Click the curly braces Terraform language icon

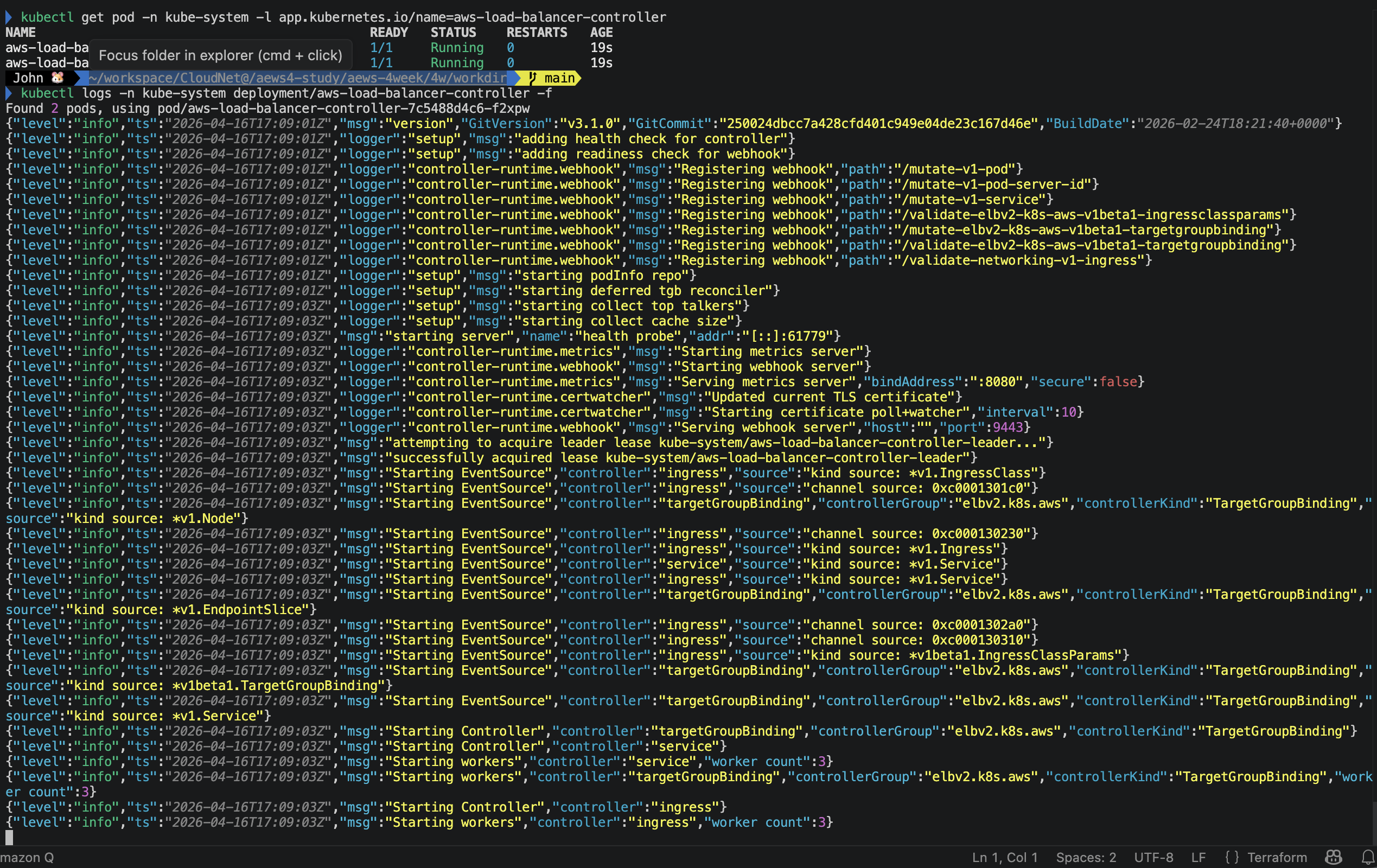coord(1232,857)
